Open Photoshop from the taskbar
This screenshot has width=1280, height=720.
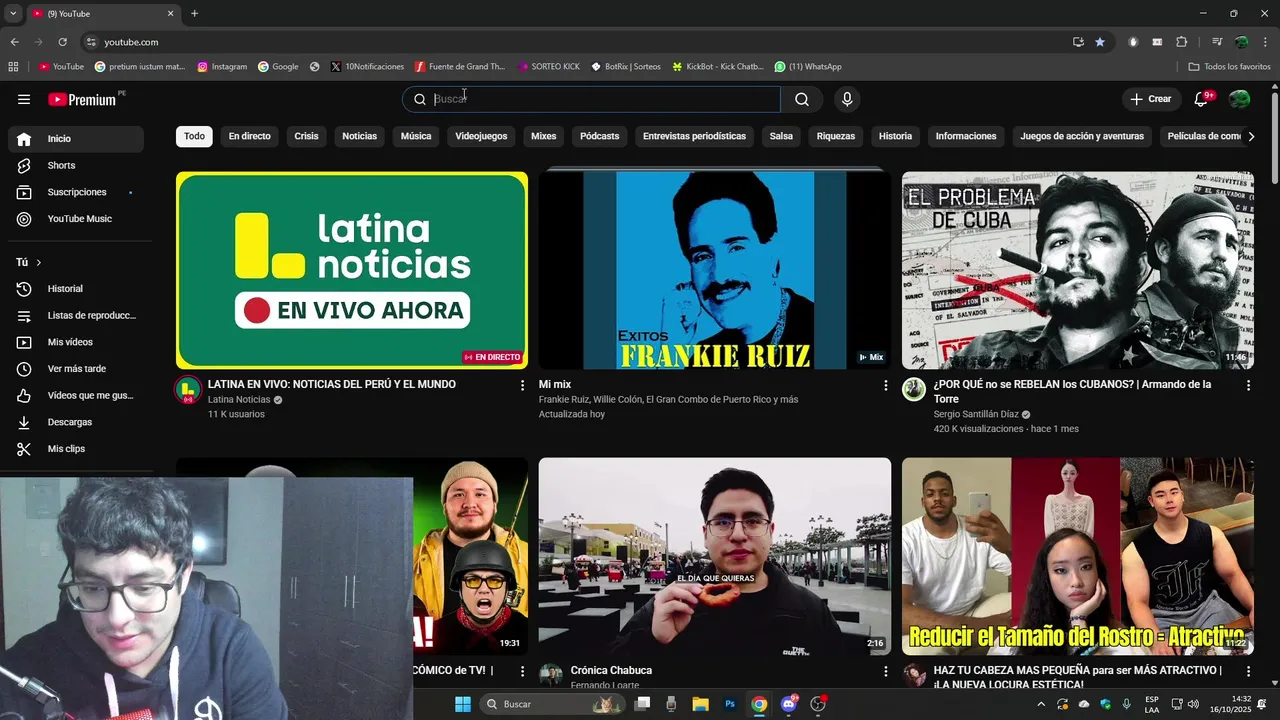click(x=730, y=704)
